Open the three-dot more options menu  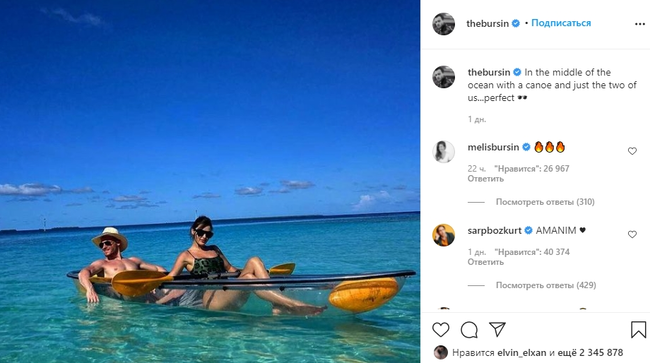click(x=640, y=24)
